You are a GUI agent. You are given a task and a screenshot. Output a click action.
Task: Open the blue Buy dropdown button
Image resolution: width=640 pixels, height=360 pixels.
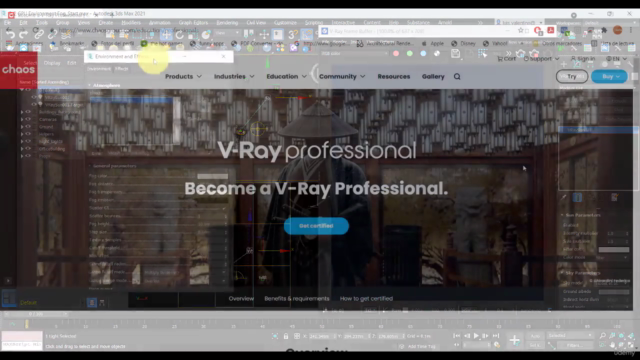pyautogui.click(x=609, y=76)
